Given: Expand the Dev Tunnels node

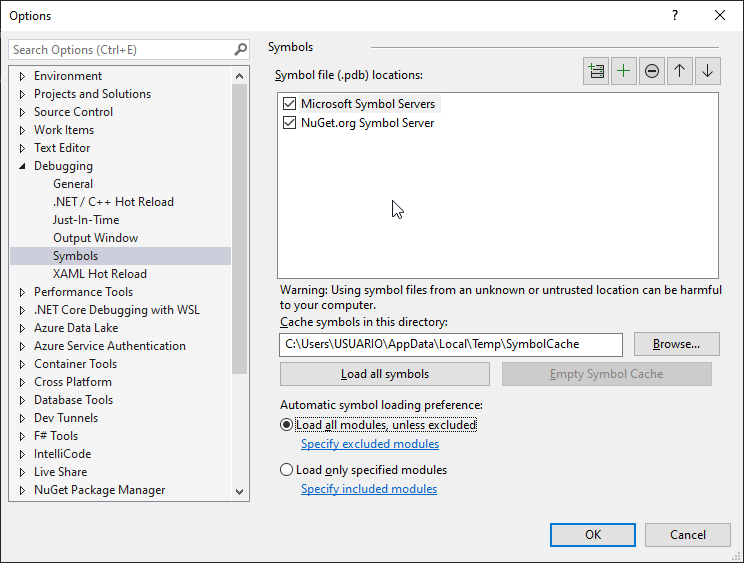Looking at the screenshot, I should click(x=22, y=418).
